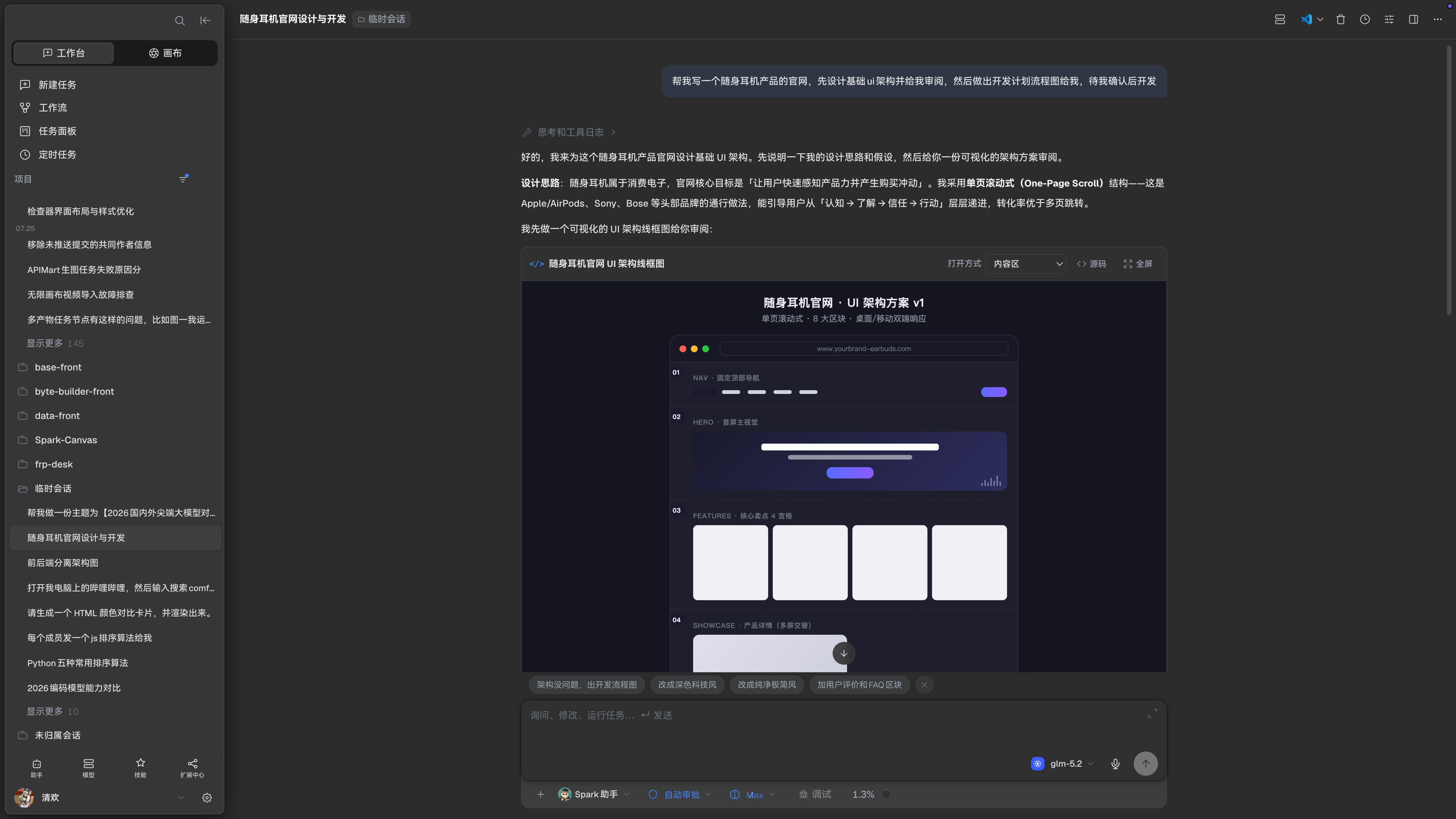Jump to bottom with the down arrow
Image resolution: width=1456 pixels, height=819 pixels.
(843, 653)
